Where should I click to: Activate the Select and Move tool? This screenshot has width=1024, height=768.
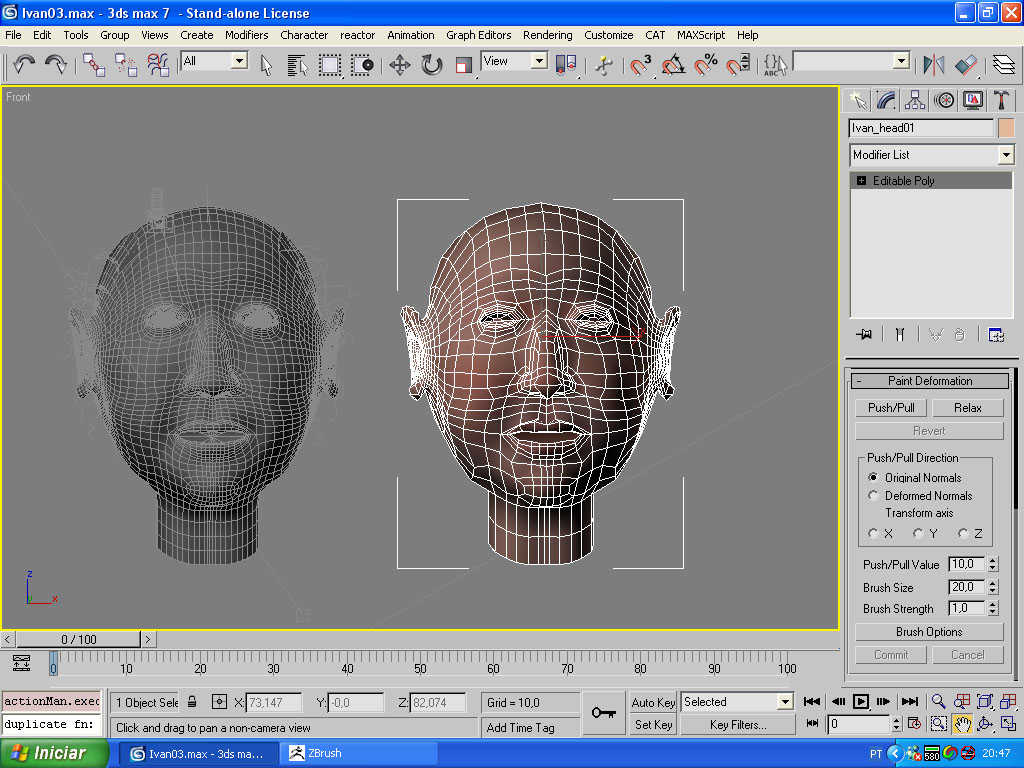(400, 65)
